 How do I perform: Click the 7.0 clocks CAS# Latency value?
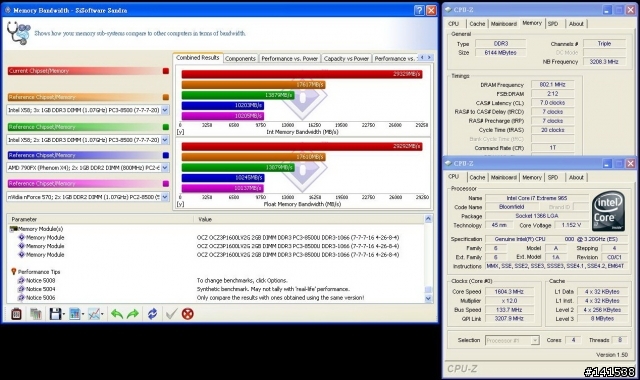pos(552,103)
